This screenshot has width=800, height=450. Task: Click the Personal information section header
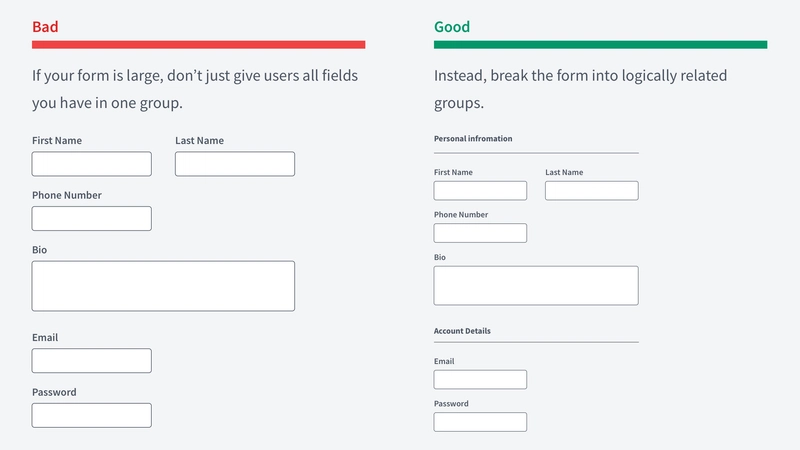coord(473,138)
